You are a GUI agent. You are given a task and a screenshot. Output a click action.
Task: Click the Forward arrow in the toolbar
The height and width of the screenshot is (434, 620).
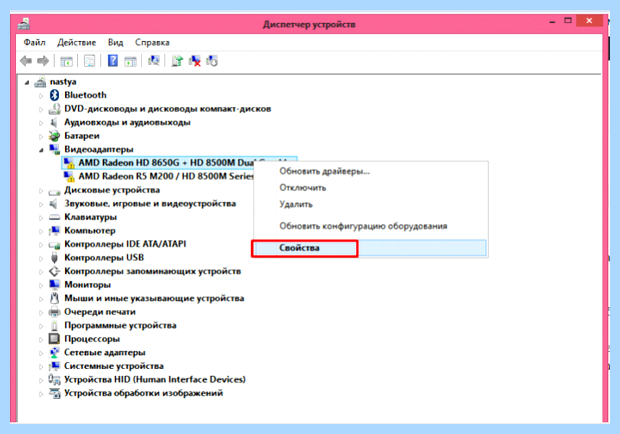pyautogui.click(x=43, y=61)
